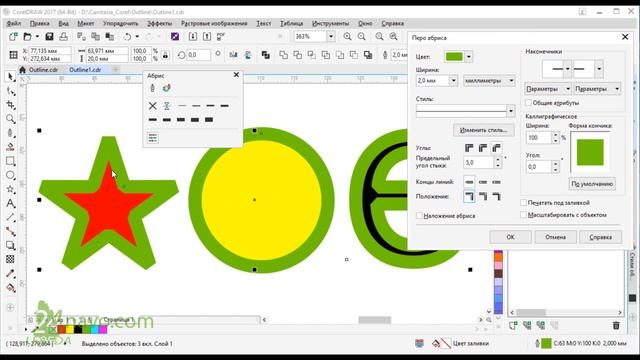Open the Стиль line style dropdown
The width and height of the screenshot is (640, 360).
[x=511, y=111]
